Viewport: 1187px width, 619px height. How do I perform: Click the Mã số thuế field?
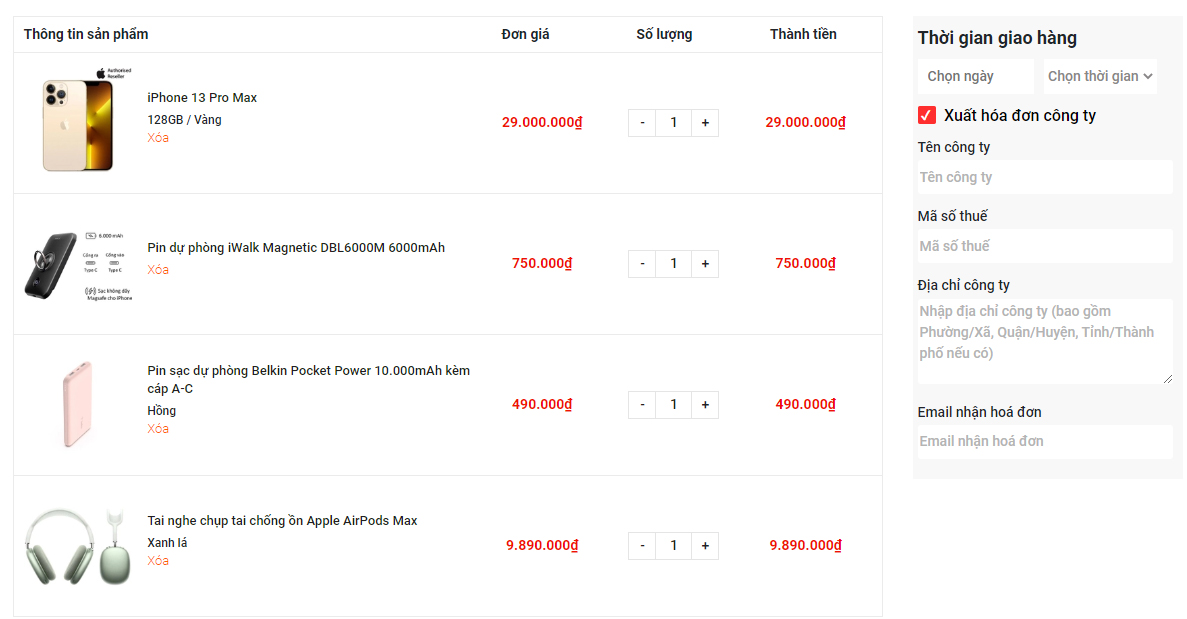[1044, 246]
